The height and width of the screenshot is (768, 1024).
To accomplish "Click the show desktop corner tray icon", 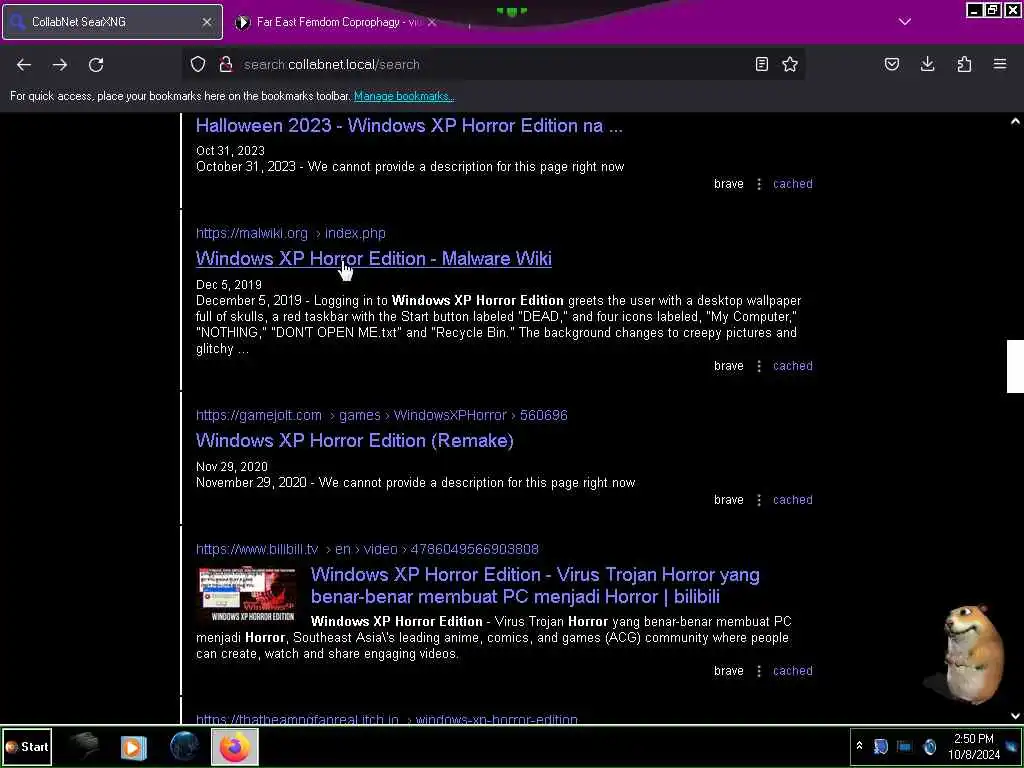I will [x=1014, y=746].
